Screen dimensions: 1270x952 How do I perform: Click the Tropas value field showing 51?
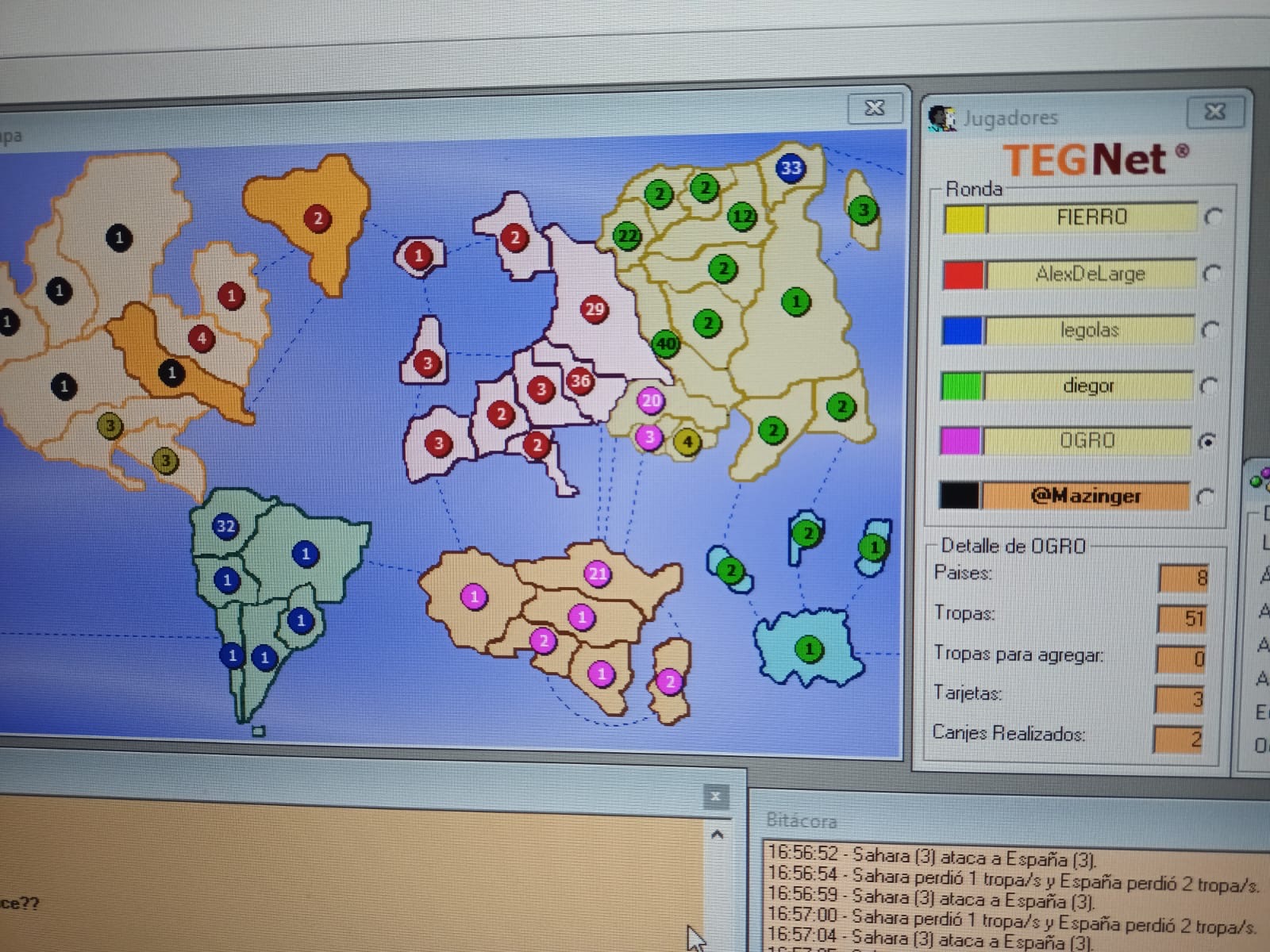[1183, 618]
